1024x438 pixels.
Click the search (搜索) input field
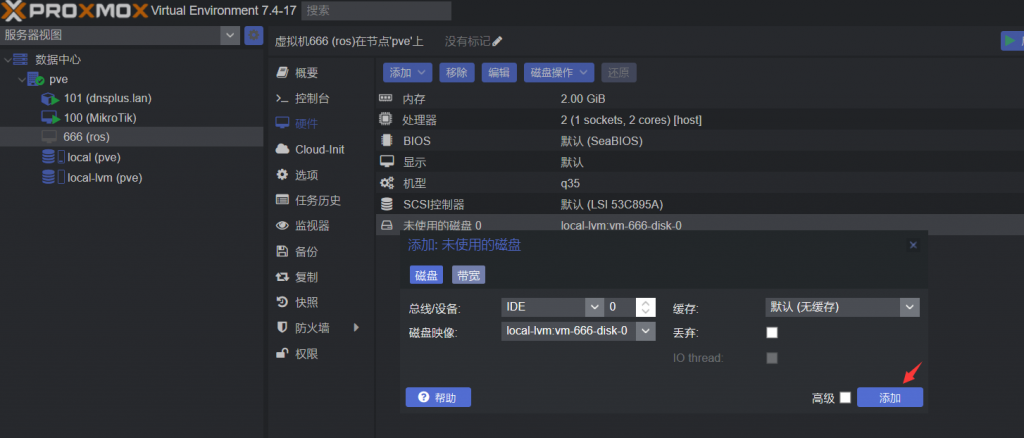point(376,10)
